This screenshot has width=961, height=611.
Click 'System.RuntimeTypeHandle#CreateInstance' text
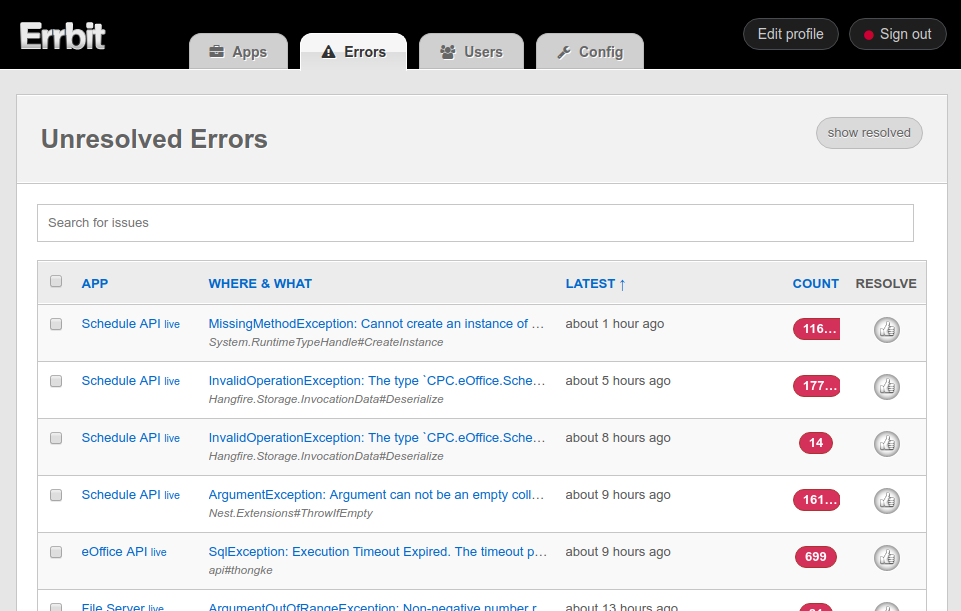[325, 342]
